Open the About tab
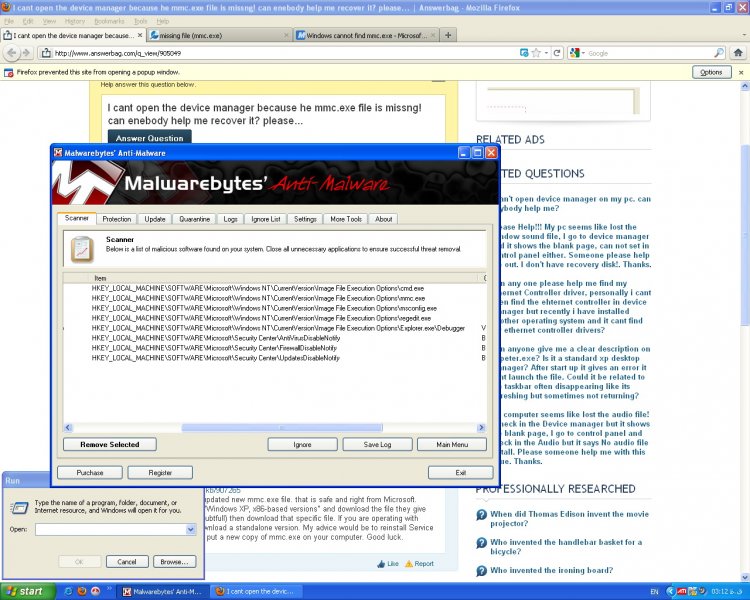The width and height of the screenshot is (750, 600). pyautogui.click(x=384, y=219)
